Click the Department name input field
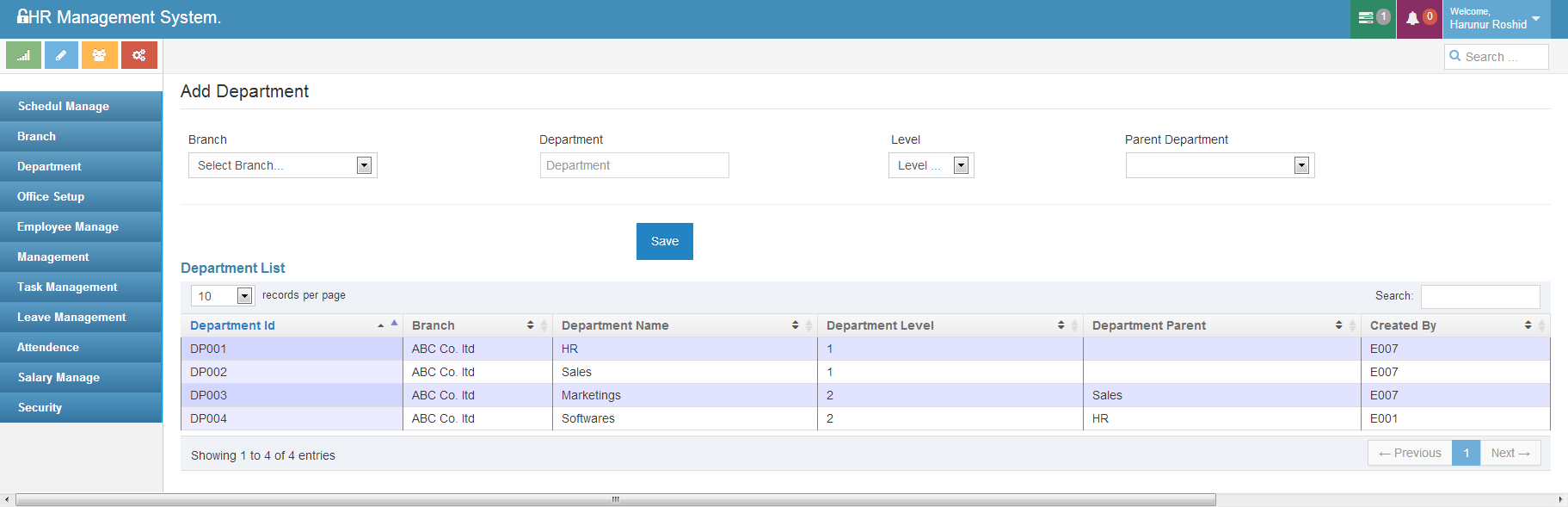 click(634, 165)
